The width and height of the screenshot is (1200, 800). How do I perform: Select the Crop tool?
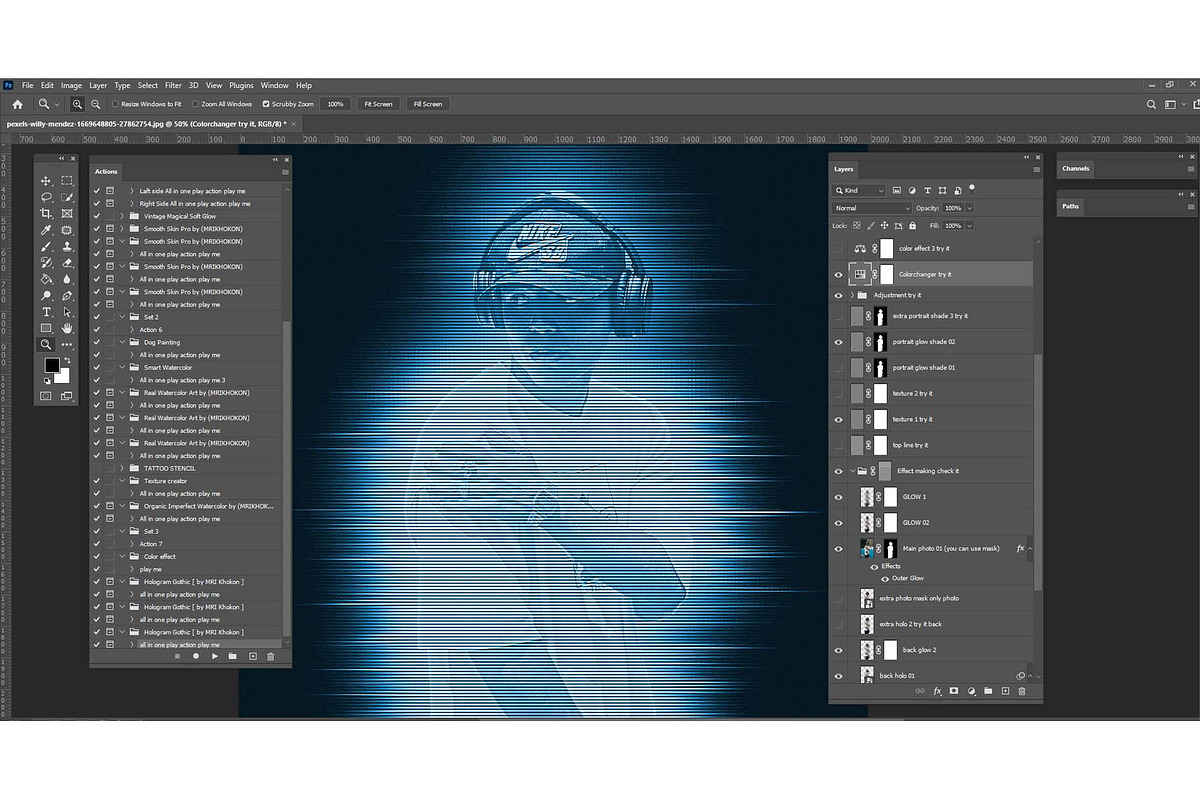click(46, 214)
